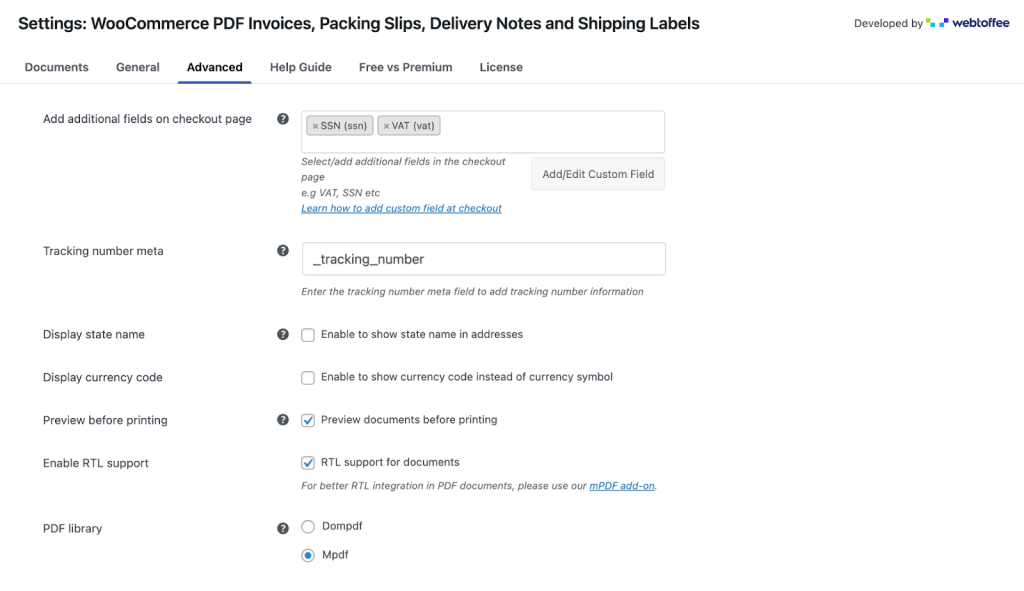The width and height of the screenshot is (1024, 591).
Task: Remove the SSN custom field tag
Action: coord(317,125)
